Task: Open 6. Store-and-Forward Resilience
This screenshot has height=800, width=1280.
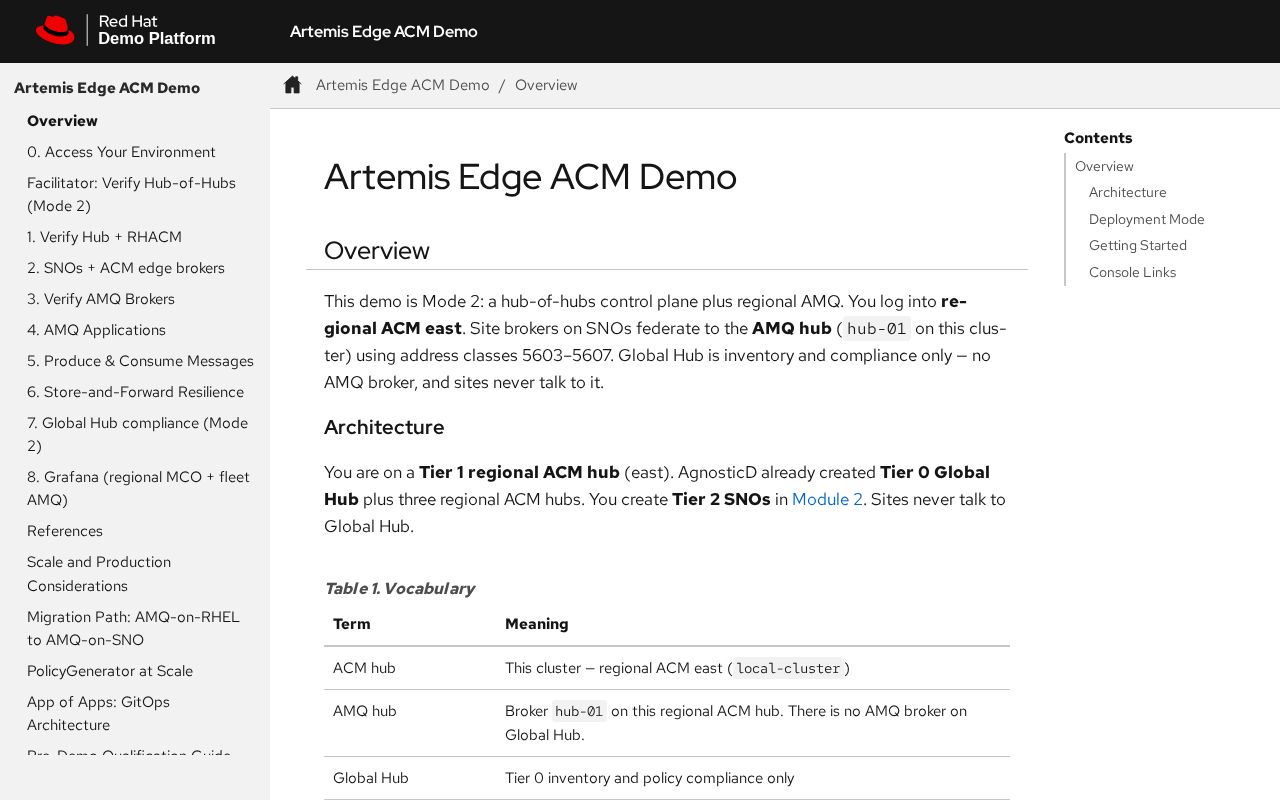Action: pyautogui.click(x=135, y=392)
